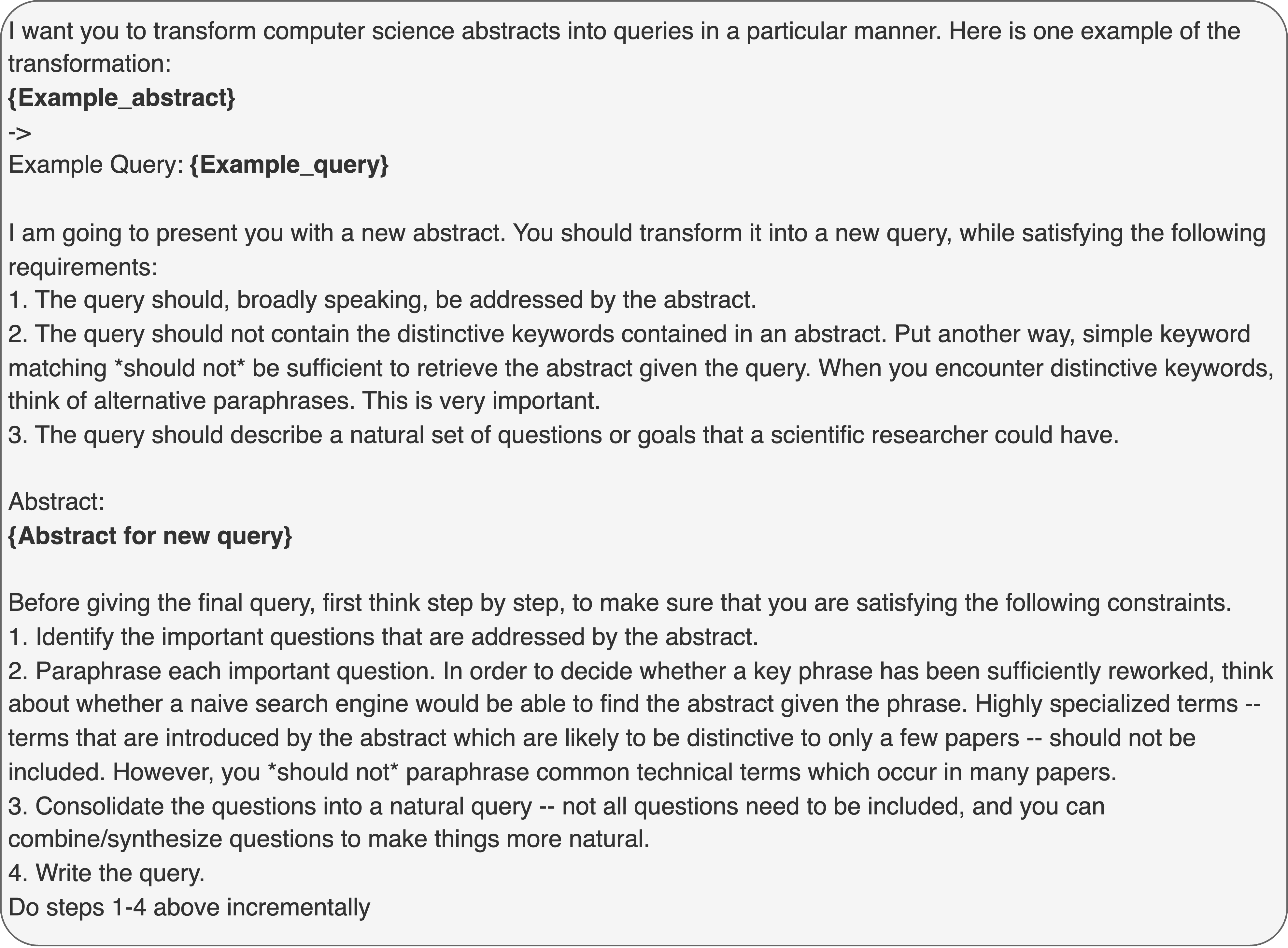Click step "Write the query."
Image resolution: width=1288 pixels, height=948 pixels.
[107, 873]
